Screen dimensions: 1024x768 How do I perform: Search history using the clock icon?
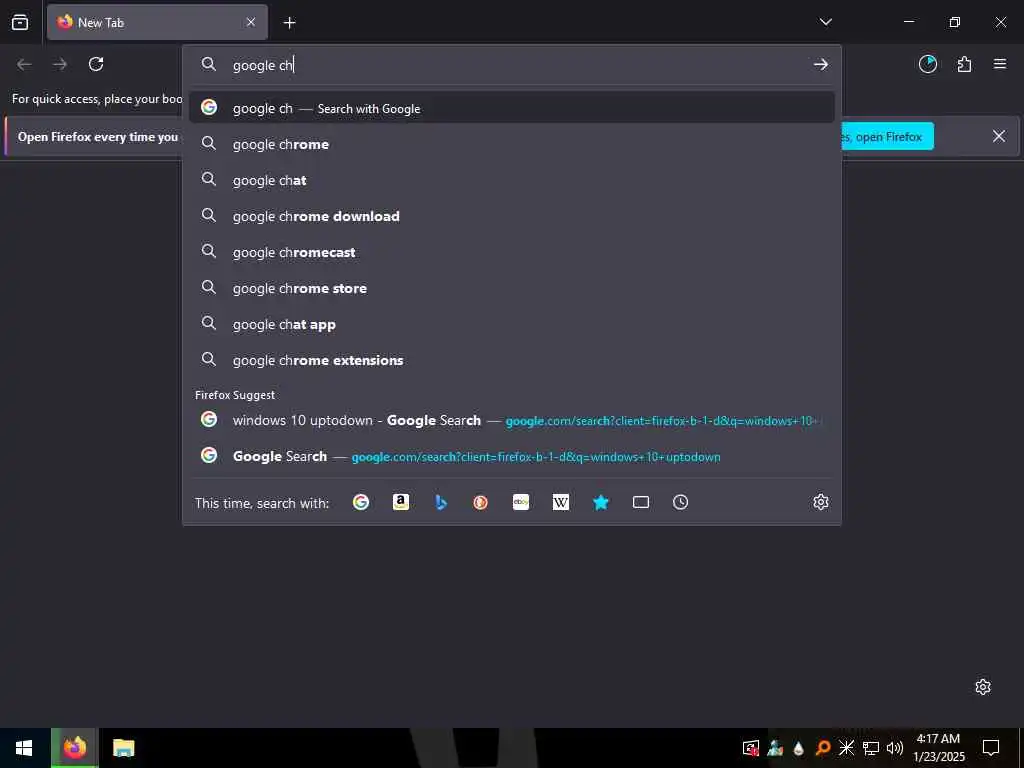coord(680,502)
